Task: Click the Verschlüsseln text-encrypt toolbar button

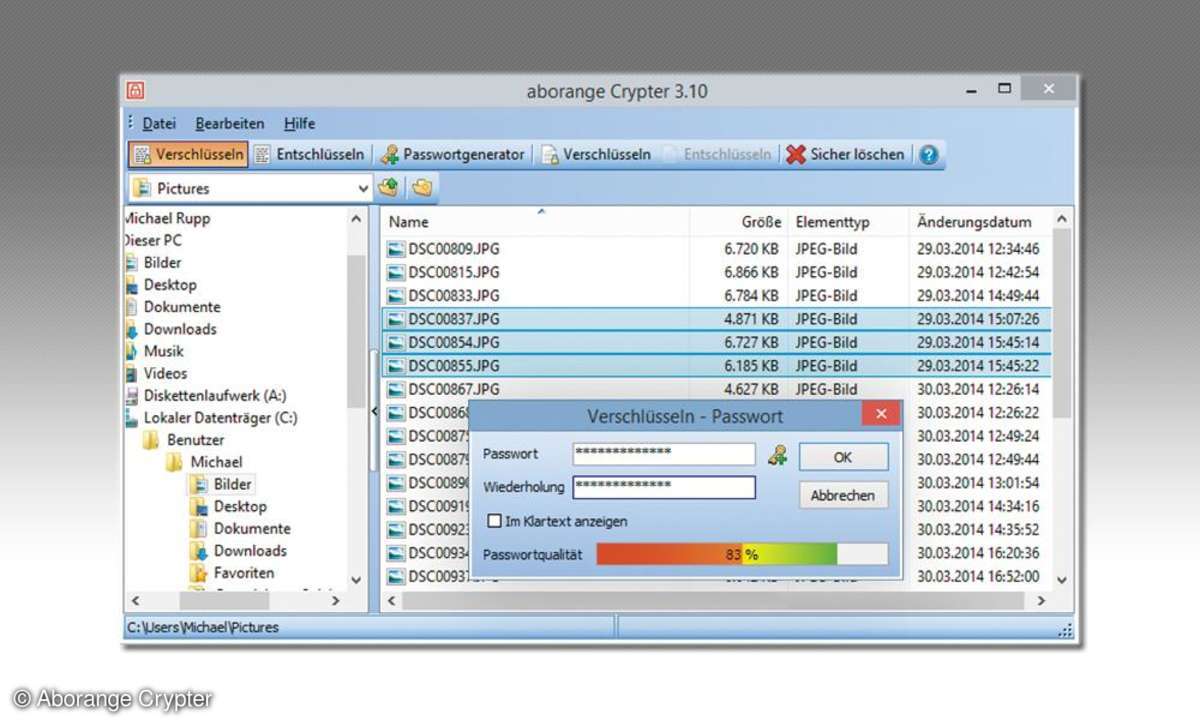Action: point(189,154)
